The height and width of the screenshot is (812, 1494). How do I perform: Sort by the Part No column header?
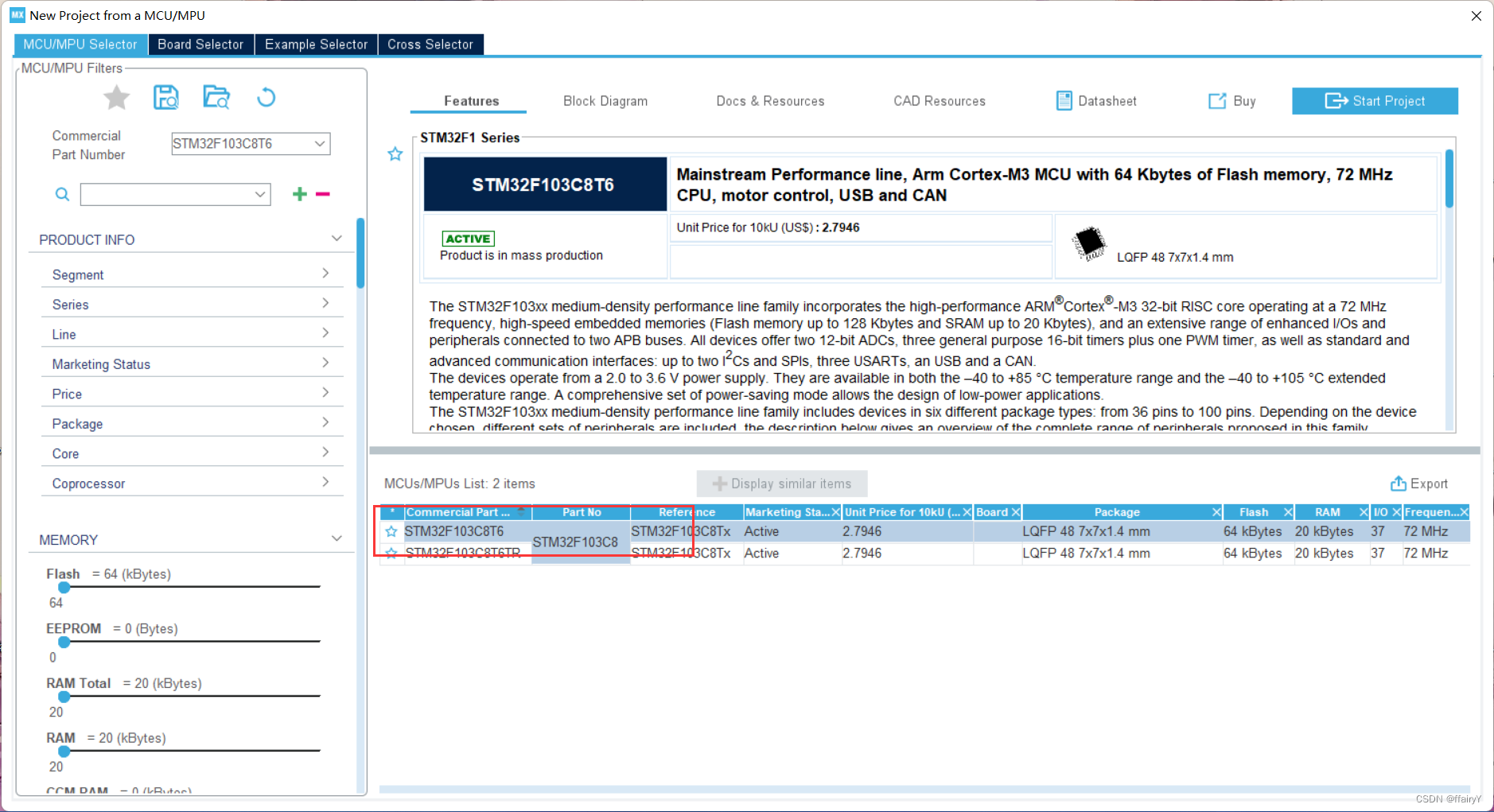pos(582,512)
